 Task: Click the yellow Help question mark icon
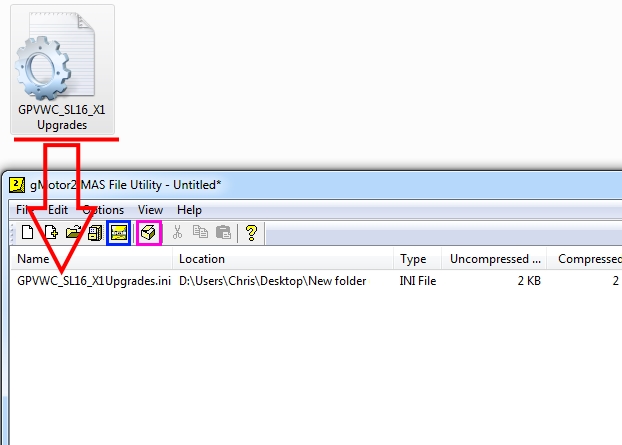point(251,233)
